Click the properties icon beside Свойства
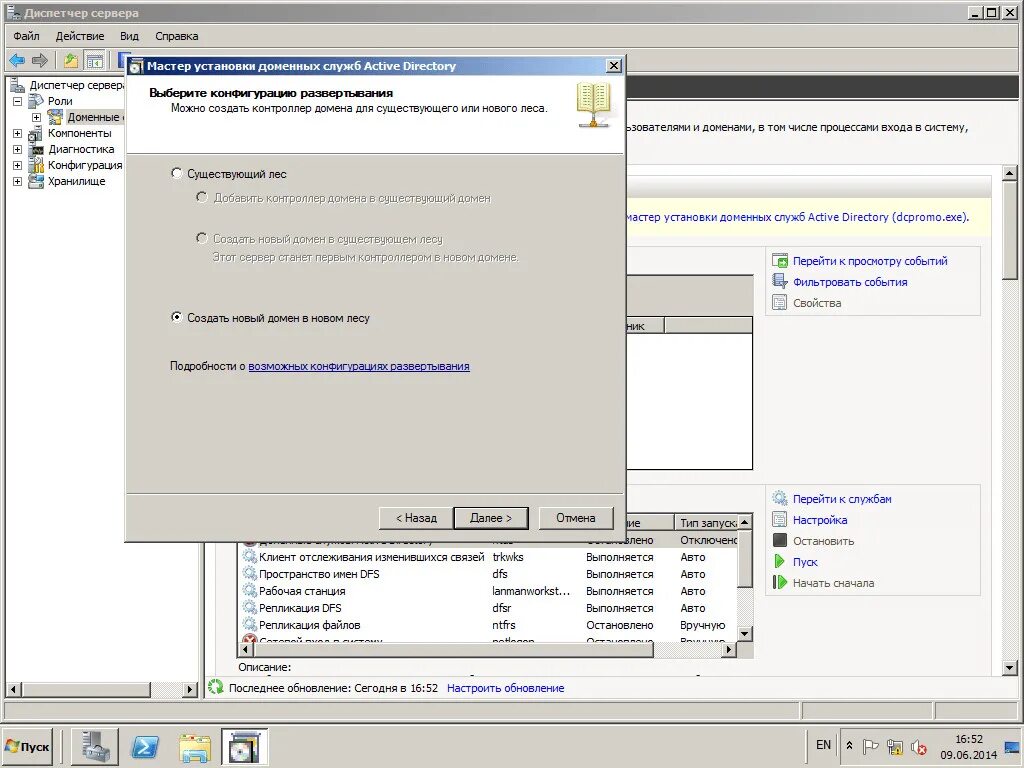Image resolution: width=1024 pixels, height=768 pixels. pyautogui.click(x=780, y=302)
